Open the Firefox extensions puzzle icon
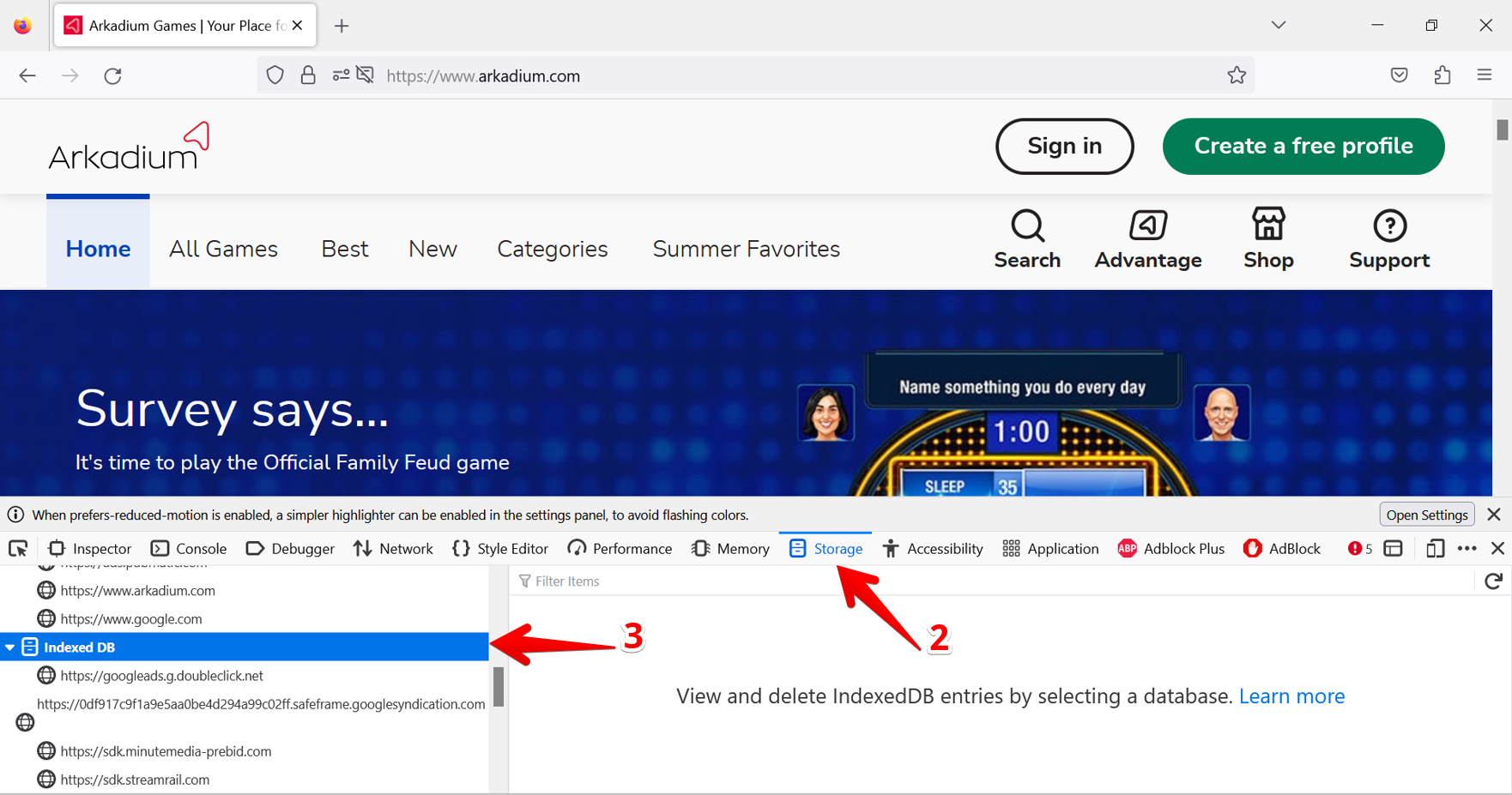This screenshot has width=1512, height=795. pos(1442,75)
